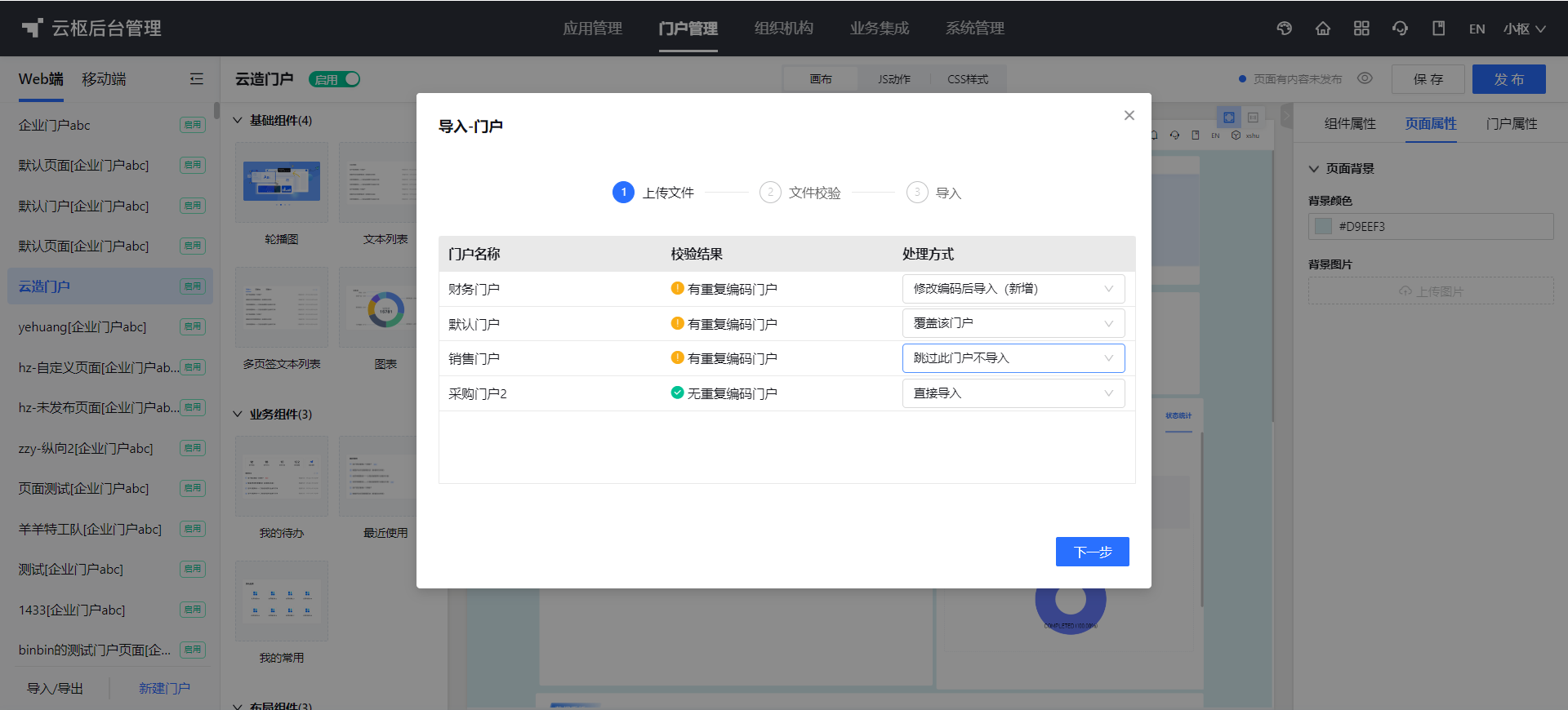Toggle 启用 badge for yehuang[企业门户abc]
The image size is (1568, 710).
(193, 326)
